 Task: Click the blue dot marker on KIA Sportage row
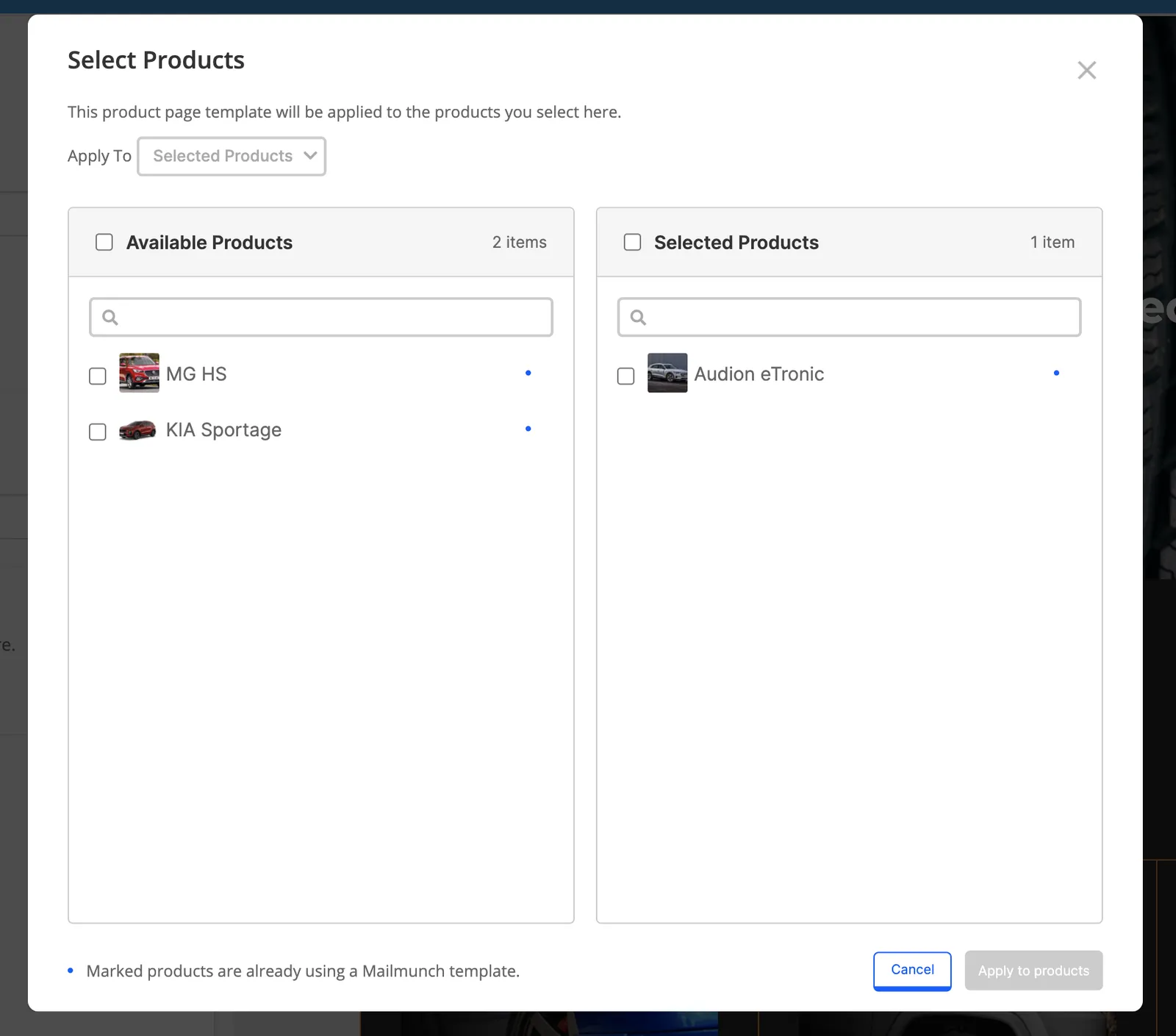528,429
